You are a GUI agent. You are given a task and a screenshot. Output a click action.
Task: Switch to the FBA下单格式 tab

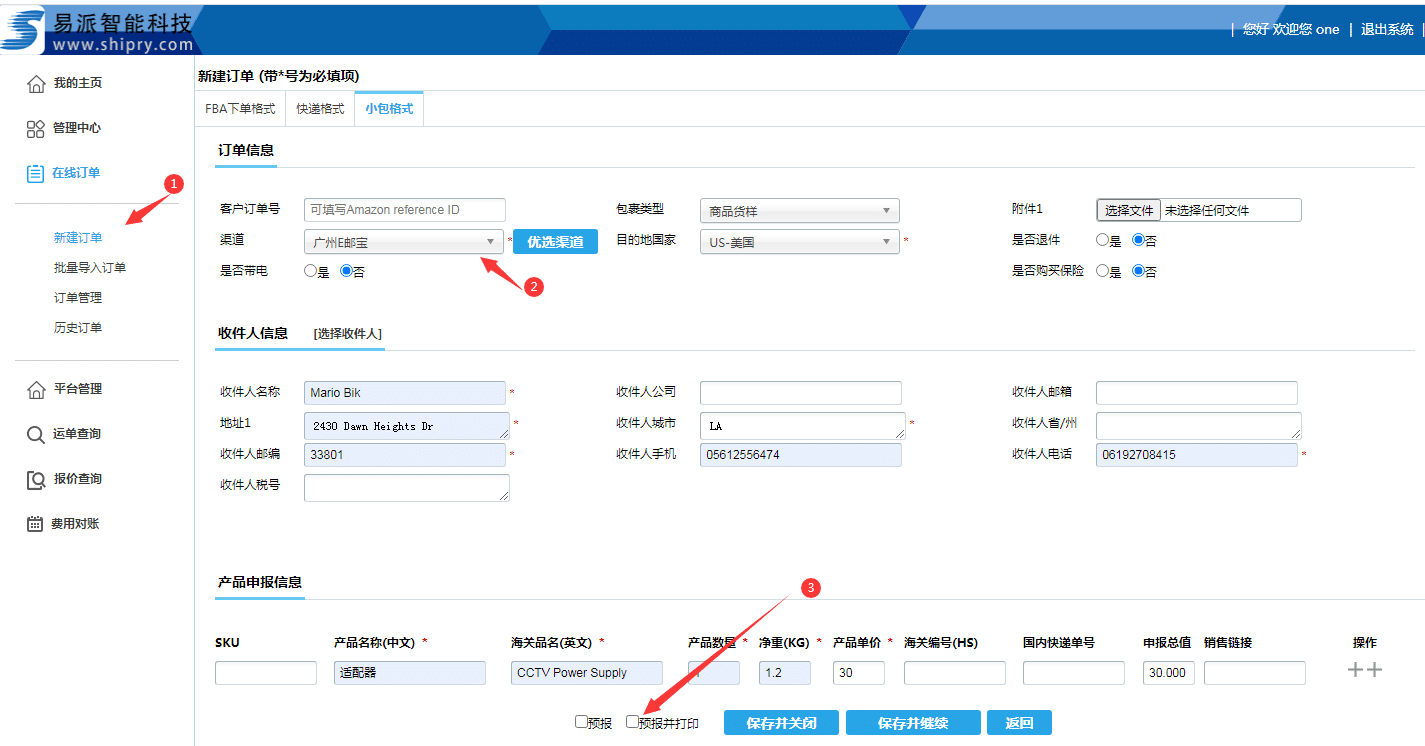[x=240, y=109]
